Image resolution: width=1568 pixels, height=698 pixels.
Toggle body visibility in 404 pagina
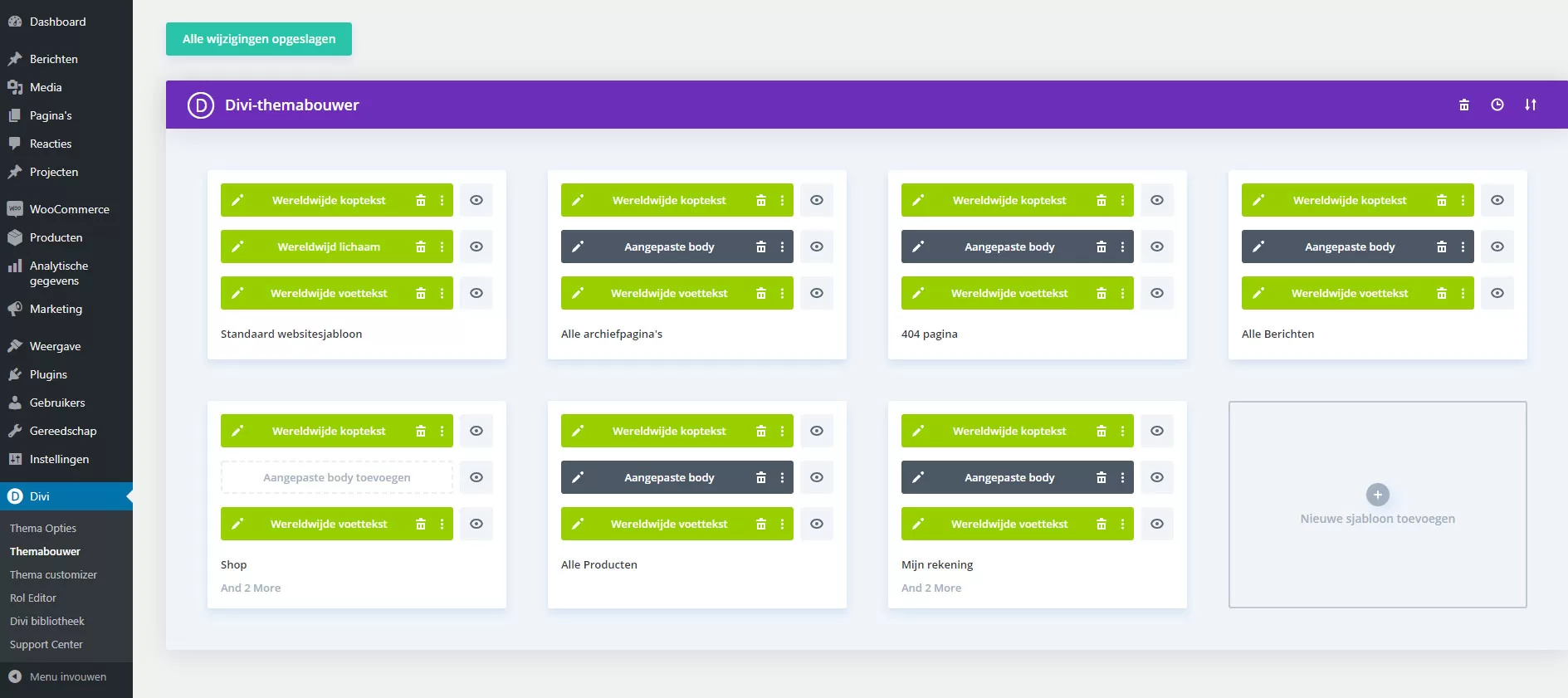click(1157, 246)
